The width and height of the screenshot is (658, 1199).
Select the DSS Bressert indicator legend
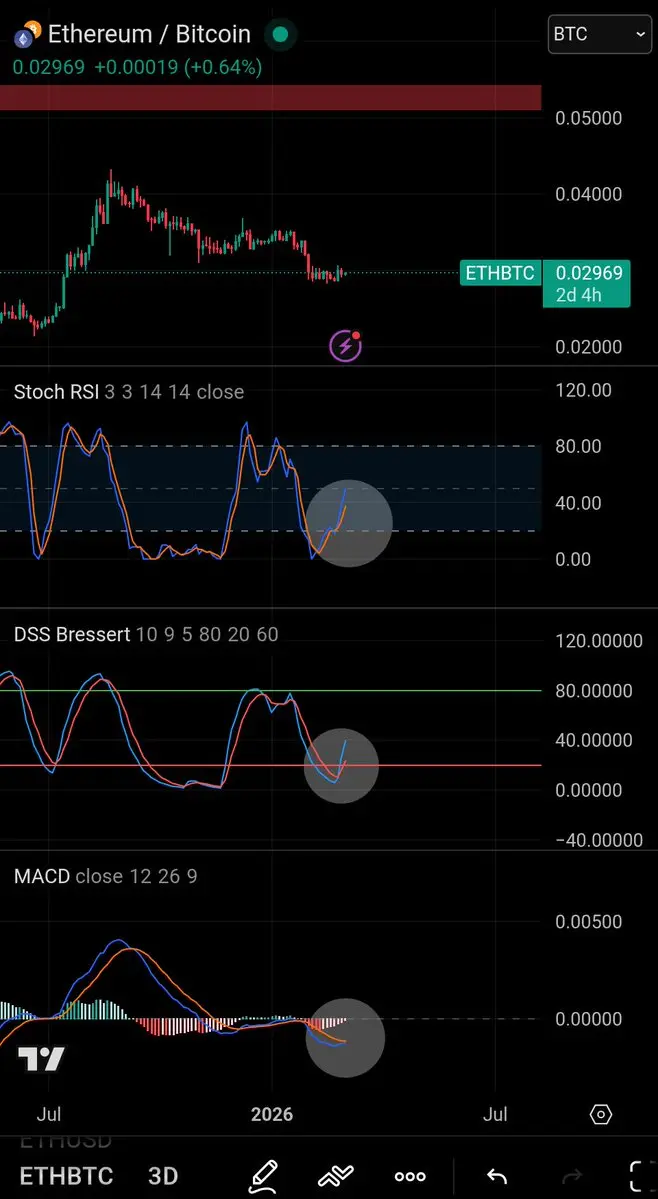[x=146, y=634]
